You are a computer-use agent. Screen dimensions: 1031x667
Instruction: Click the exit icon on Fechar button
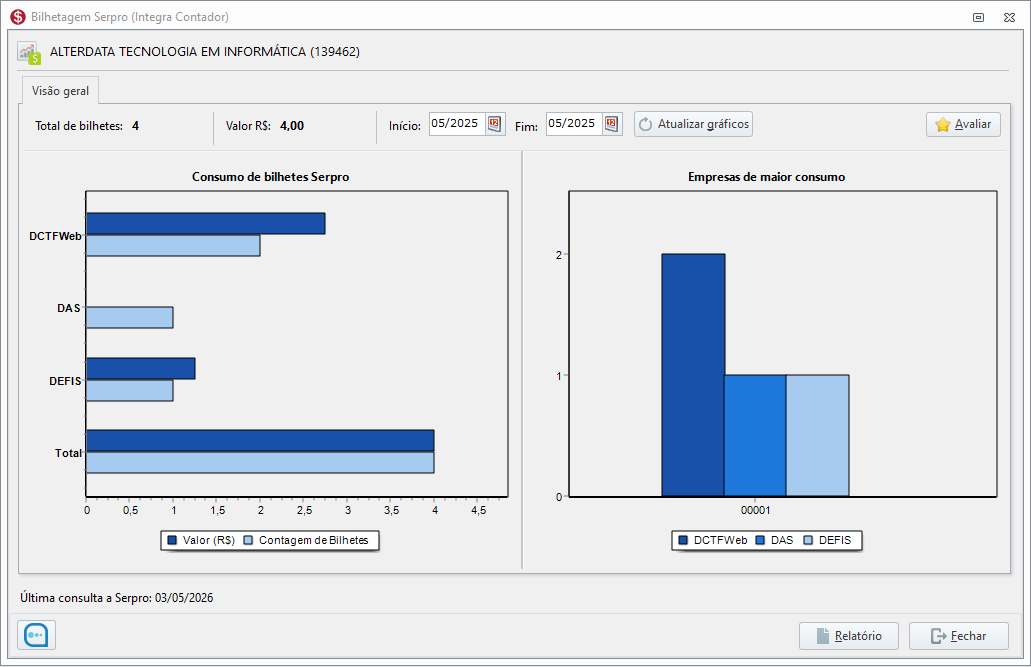pos(938,636)
